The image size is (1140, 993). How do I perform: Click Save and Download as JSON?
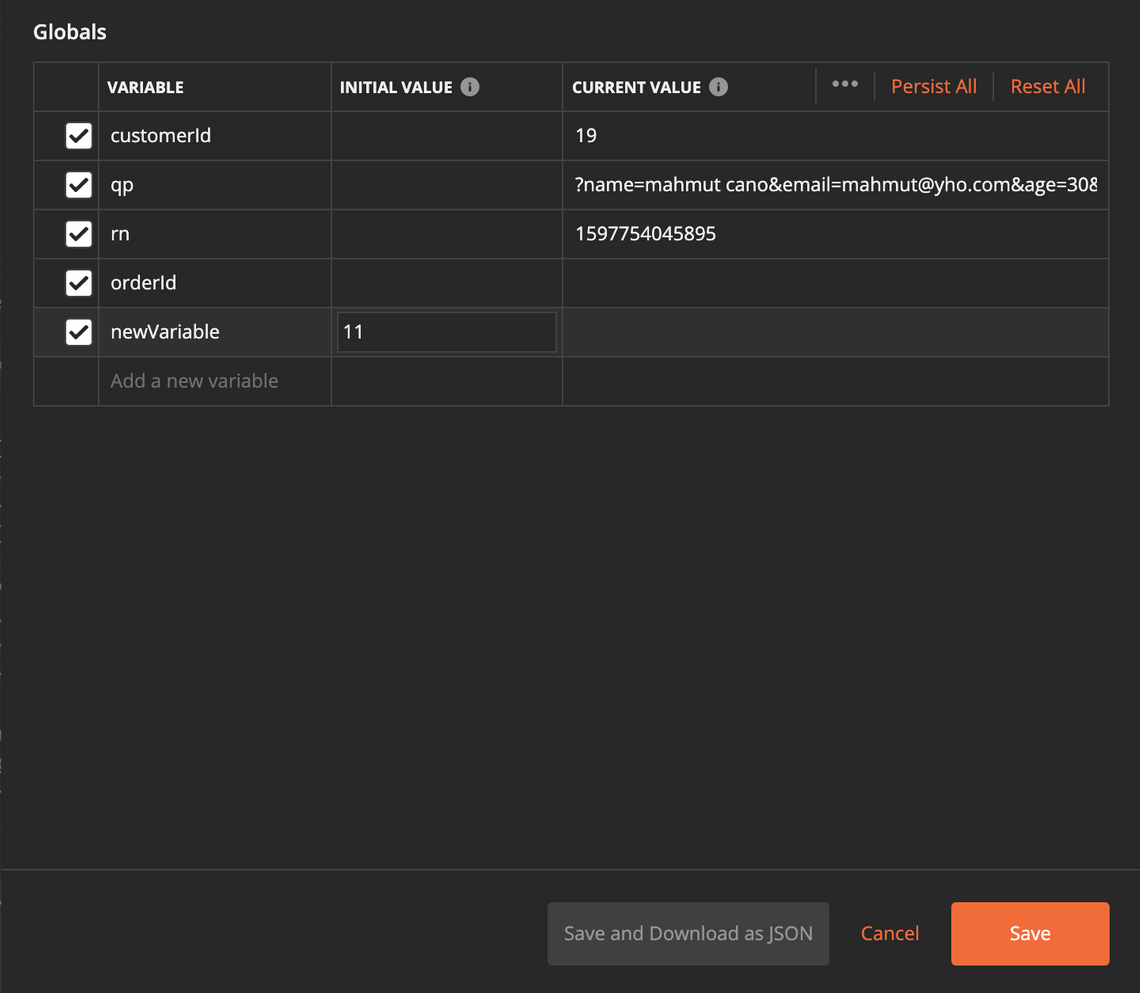(x=688, y=934)
